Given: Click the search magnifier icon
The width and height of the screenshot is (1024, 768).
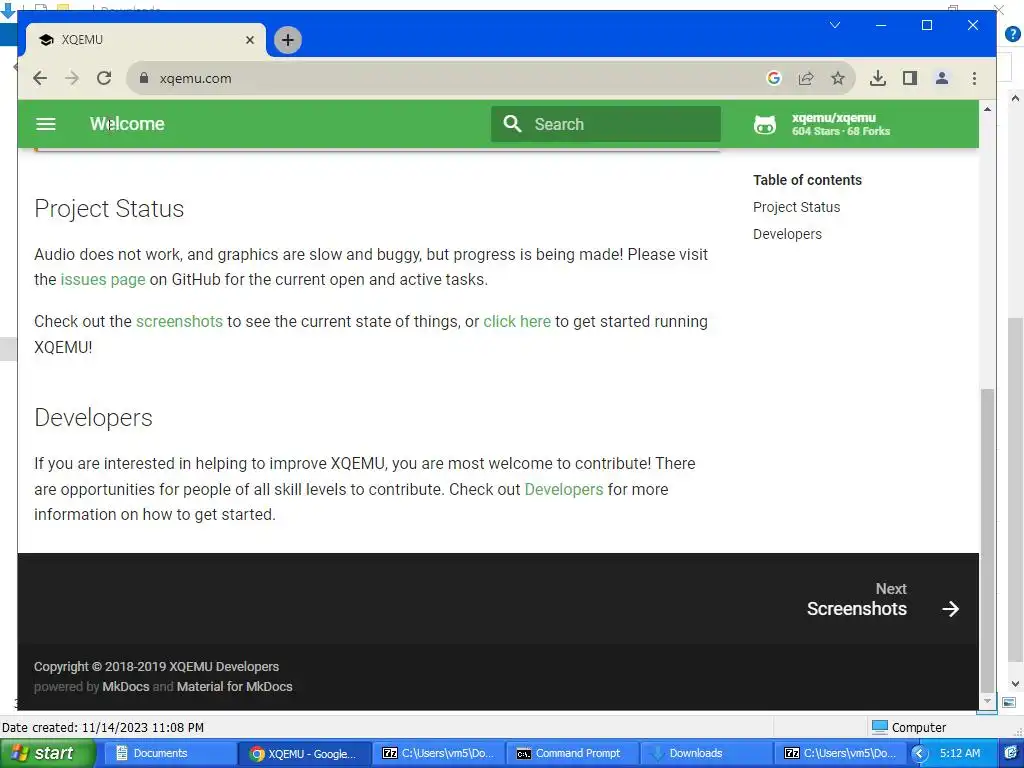Looking at the screenshot, I should point(513,124).
